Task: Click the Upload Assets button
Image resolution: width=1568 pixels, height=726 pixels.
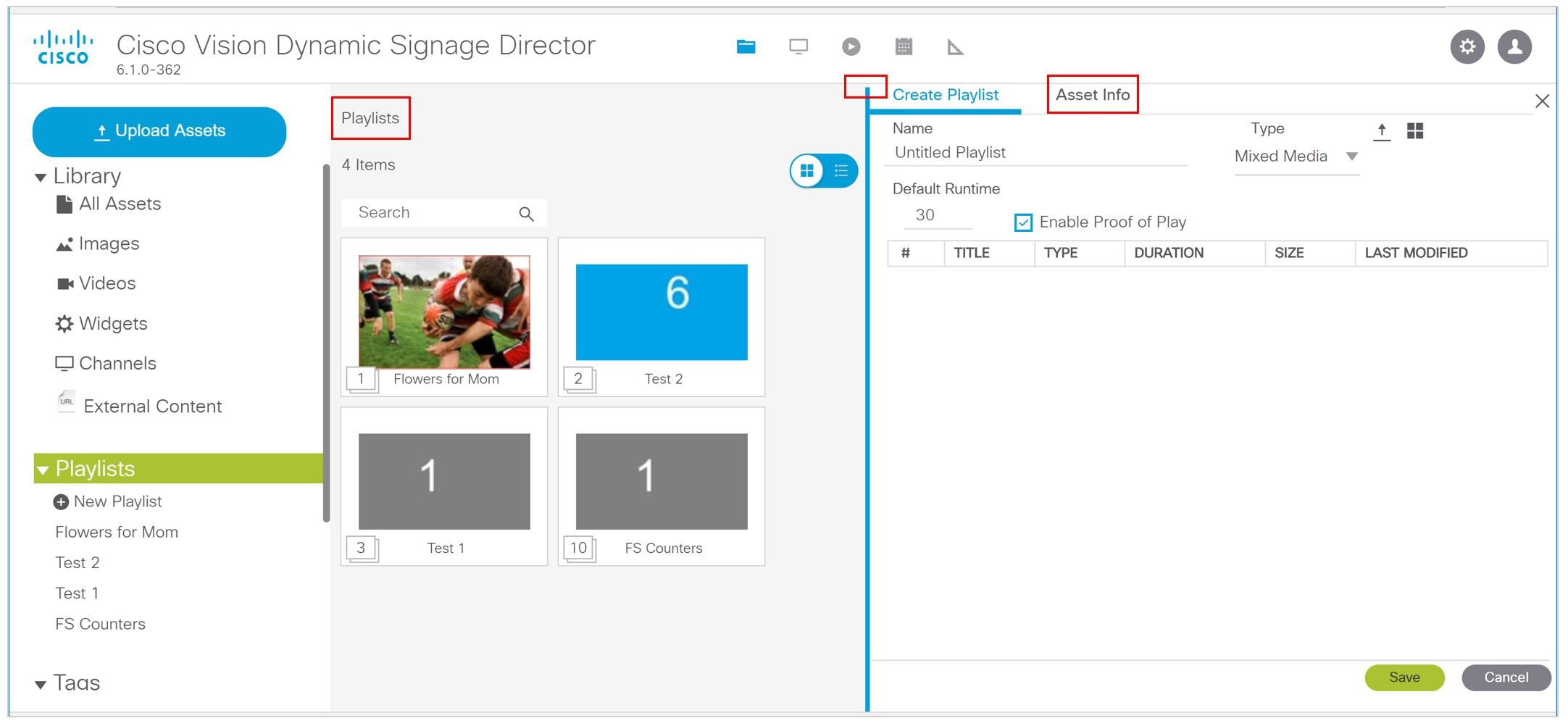Action: click(x=159, y=132)
